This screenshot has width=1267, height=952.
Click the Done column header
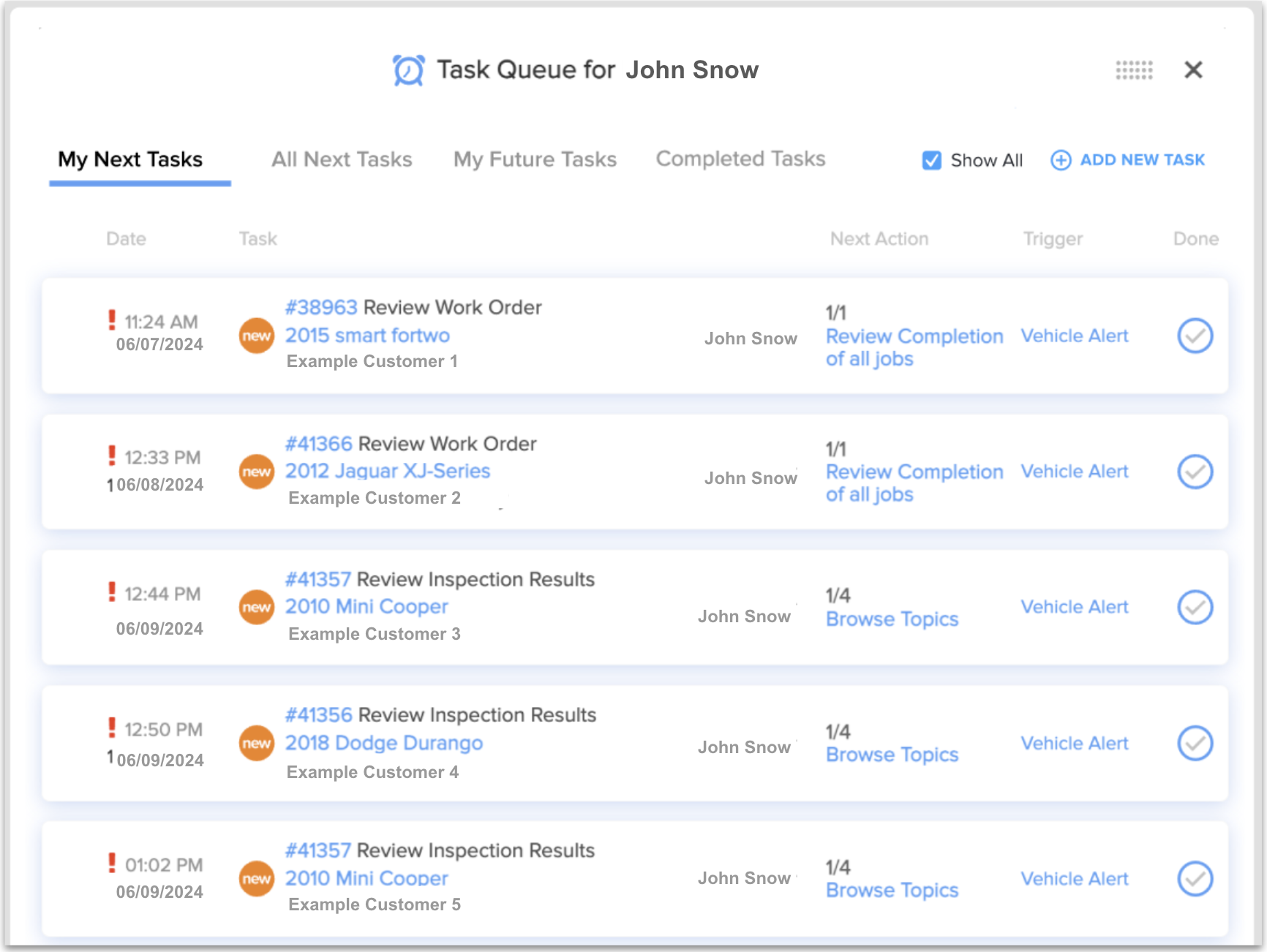[1196, 239]
